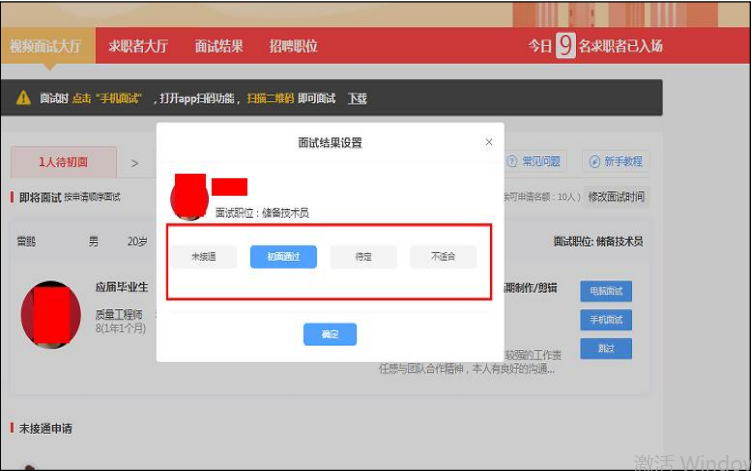The width and height of the screenshot is (752, 471).
Task: Open 新手教程 tutorial icon button
Action: point(616,162)
